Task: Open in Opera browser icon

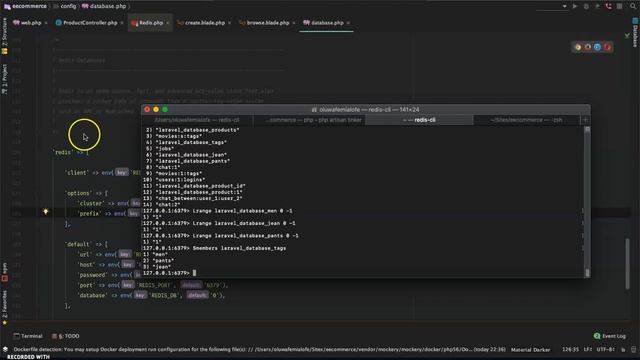Action: coord(607,47)
